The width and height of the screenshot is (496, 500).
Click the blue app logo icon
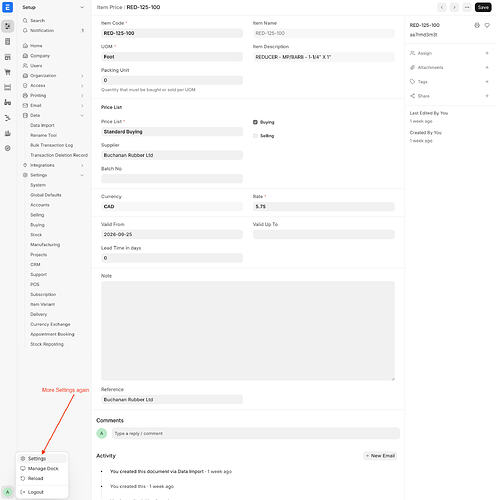[x=7, y=7]
